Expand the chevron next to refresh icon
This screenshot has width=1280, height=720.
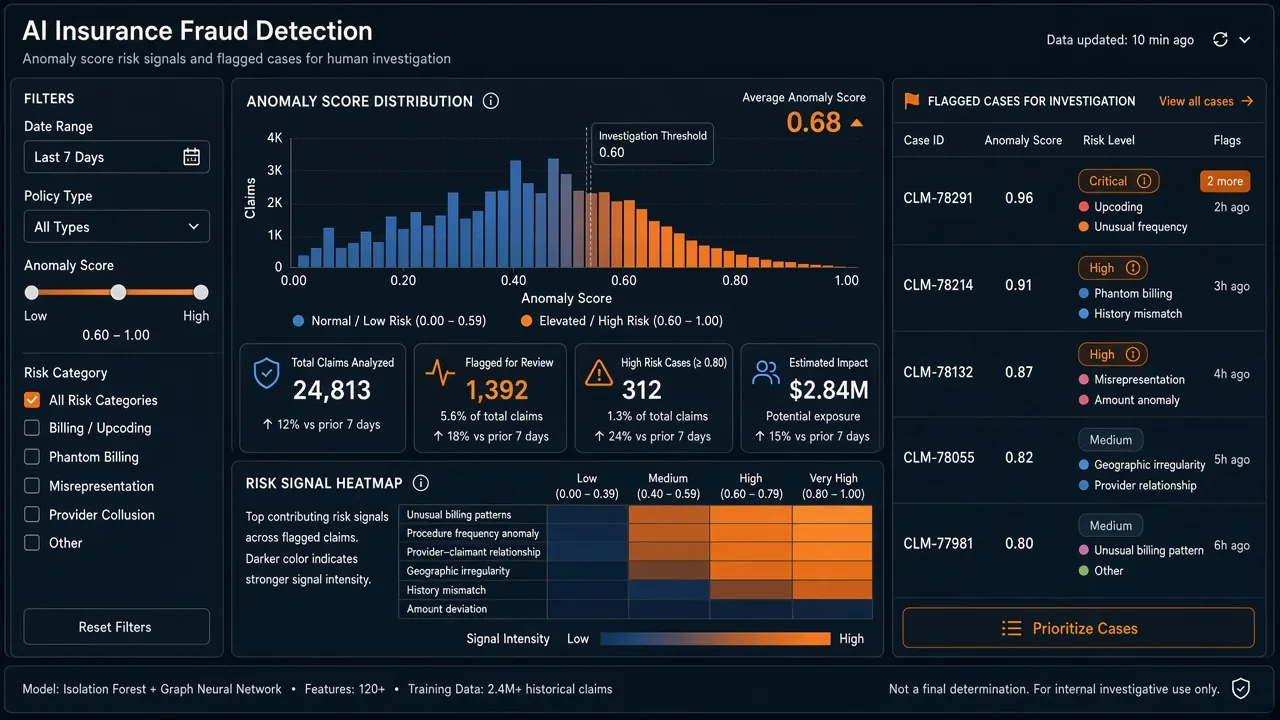1245,40
